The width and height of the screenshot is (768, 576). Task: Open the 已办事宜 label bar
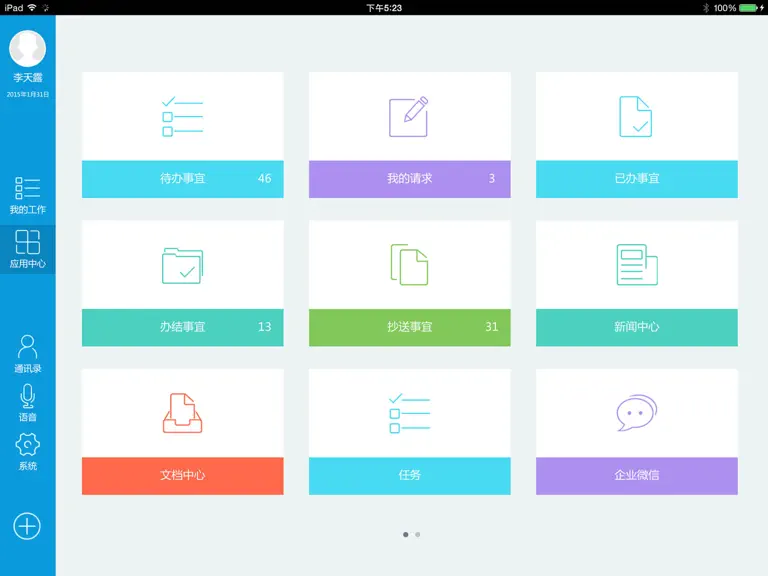637,179
